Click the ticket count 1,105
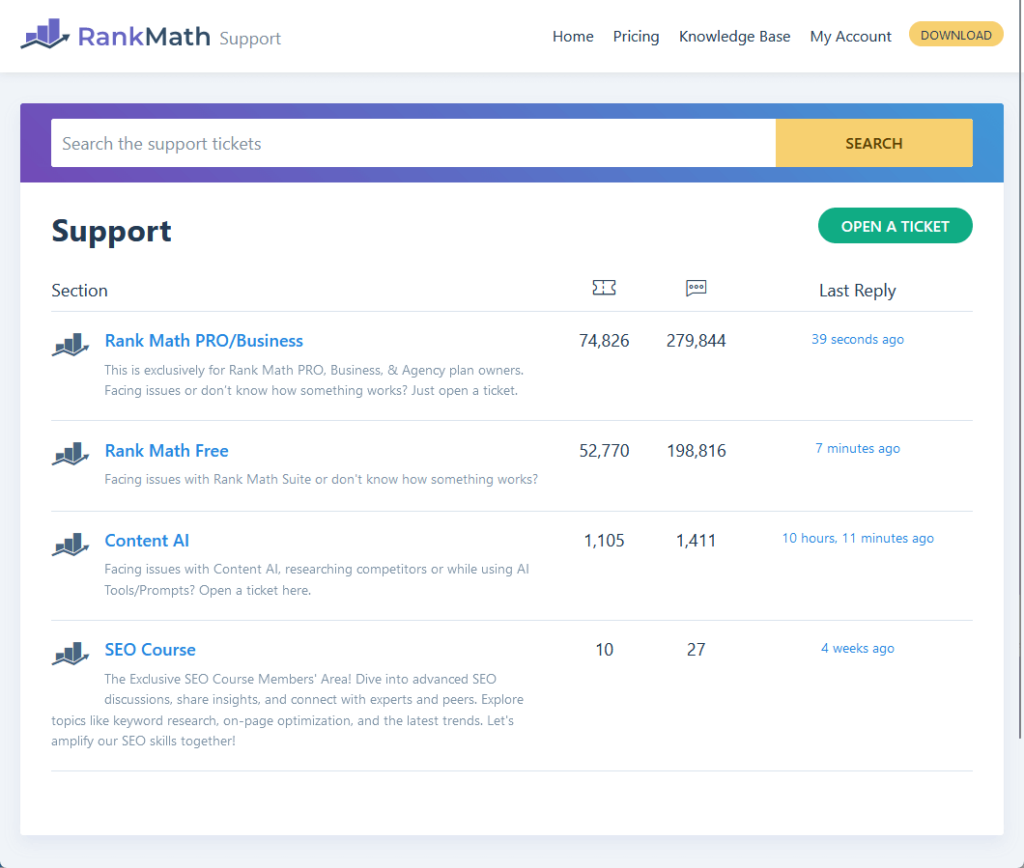 tap(604, 541)
